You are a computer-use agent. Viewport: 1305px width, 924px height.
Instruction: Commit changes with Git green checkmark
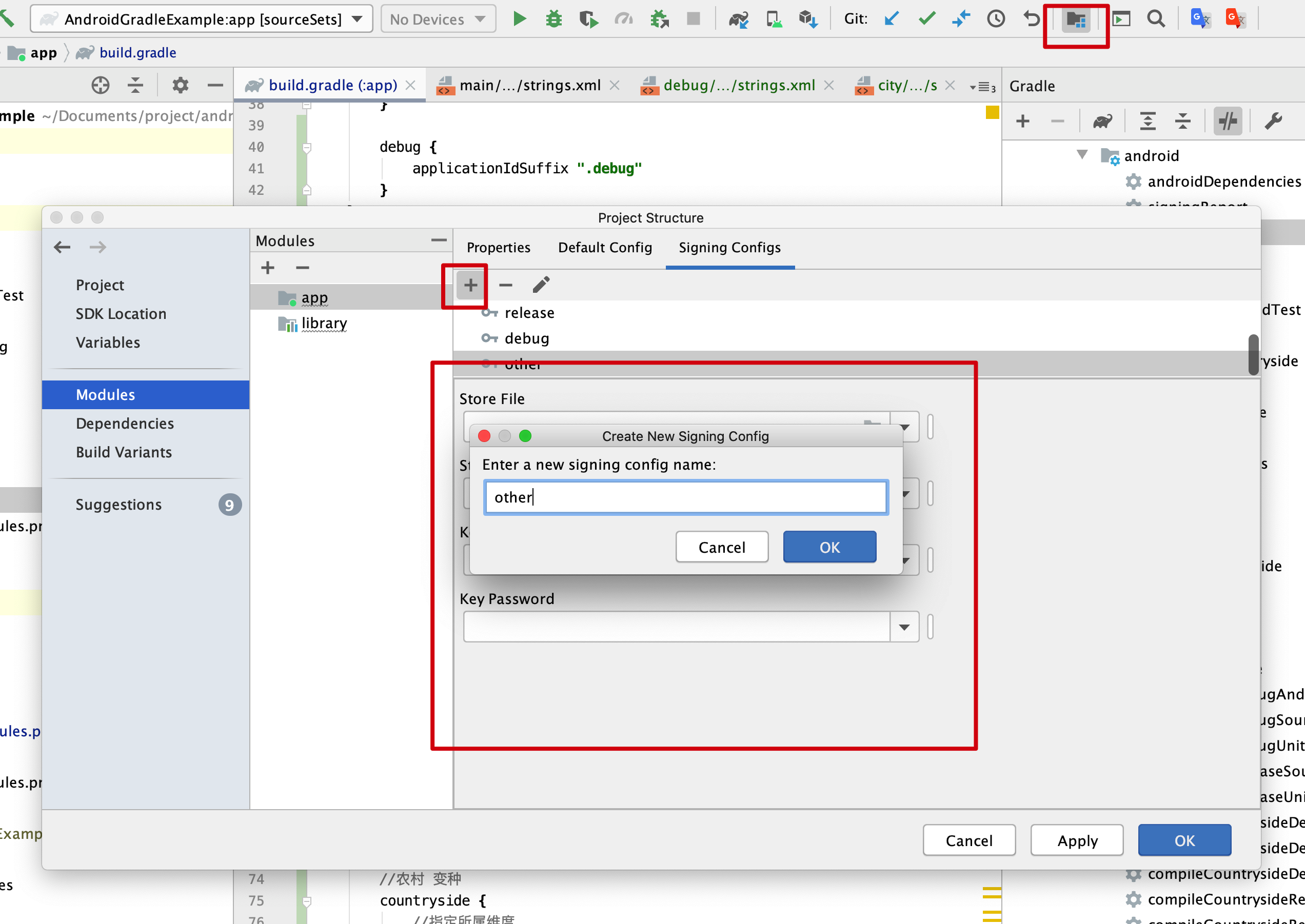pyautogui.click(x=927, y=19)
